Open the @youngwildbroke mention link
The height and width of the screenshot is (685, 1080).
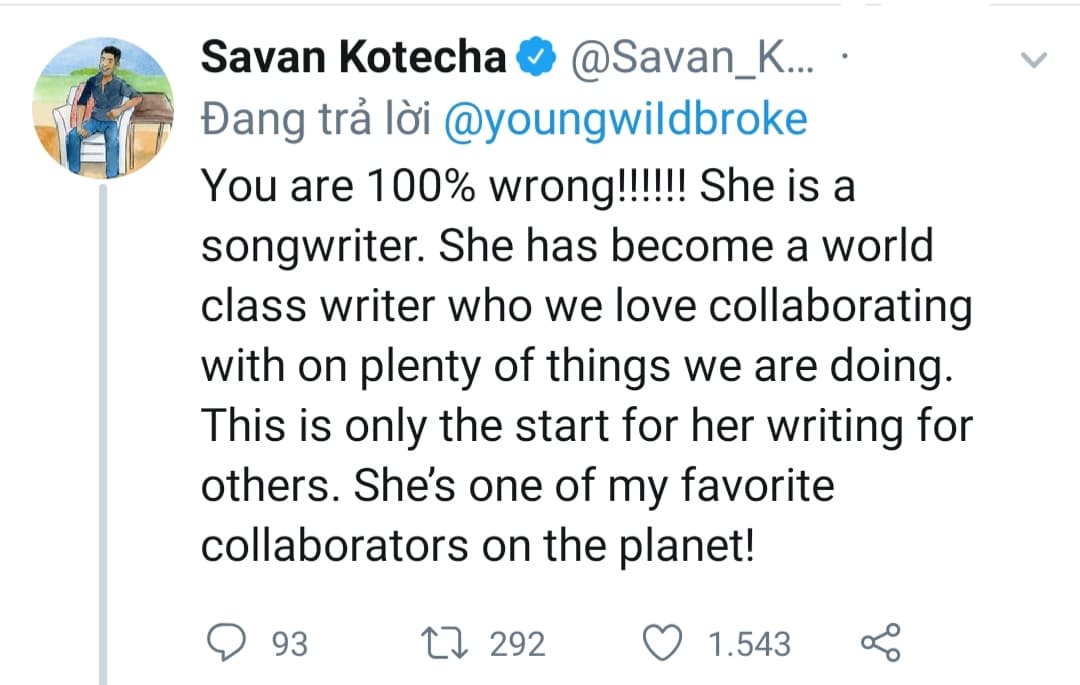(623, 120)
